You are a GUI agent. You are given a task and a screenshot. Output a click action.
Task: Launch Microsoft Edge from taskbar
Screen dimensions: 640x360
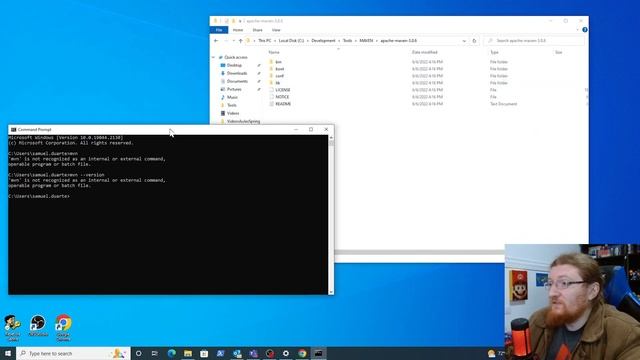click(171, 353)
